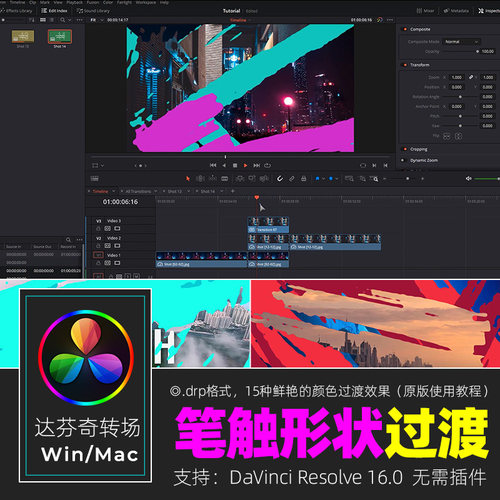Open the Composite Mode Normal dropdown
Image resolution: width=500 pixels, height=500 pixels.
(x=462, y=42)
